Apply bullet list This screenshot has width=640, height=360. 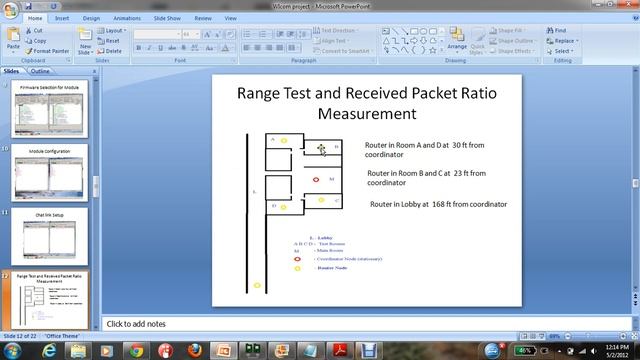click(x=248, y=34)
